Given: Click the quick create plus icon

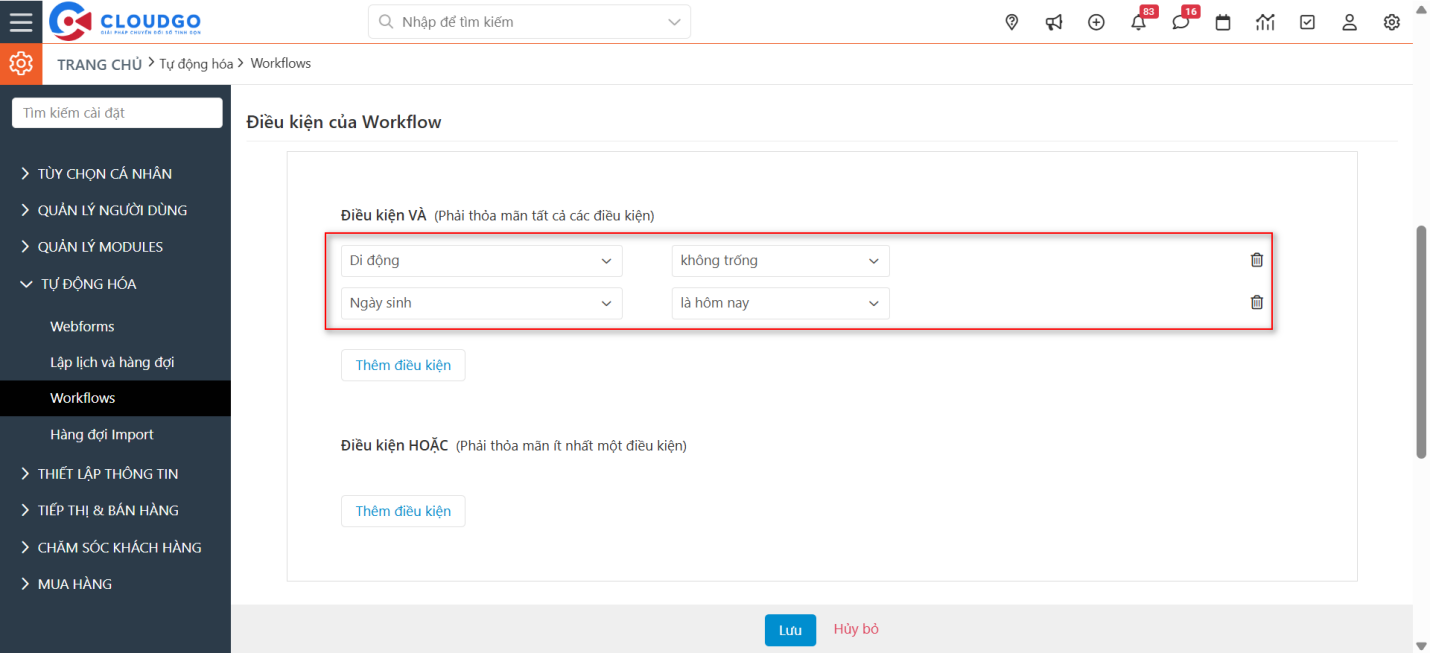Looking at the screenshot, I should pos(1096,21).
